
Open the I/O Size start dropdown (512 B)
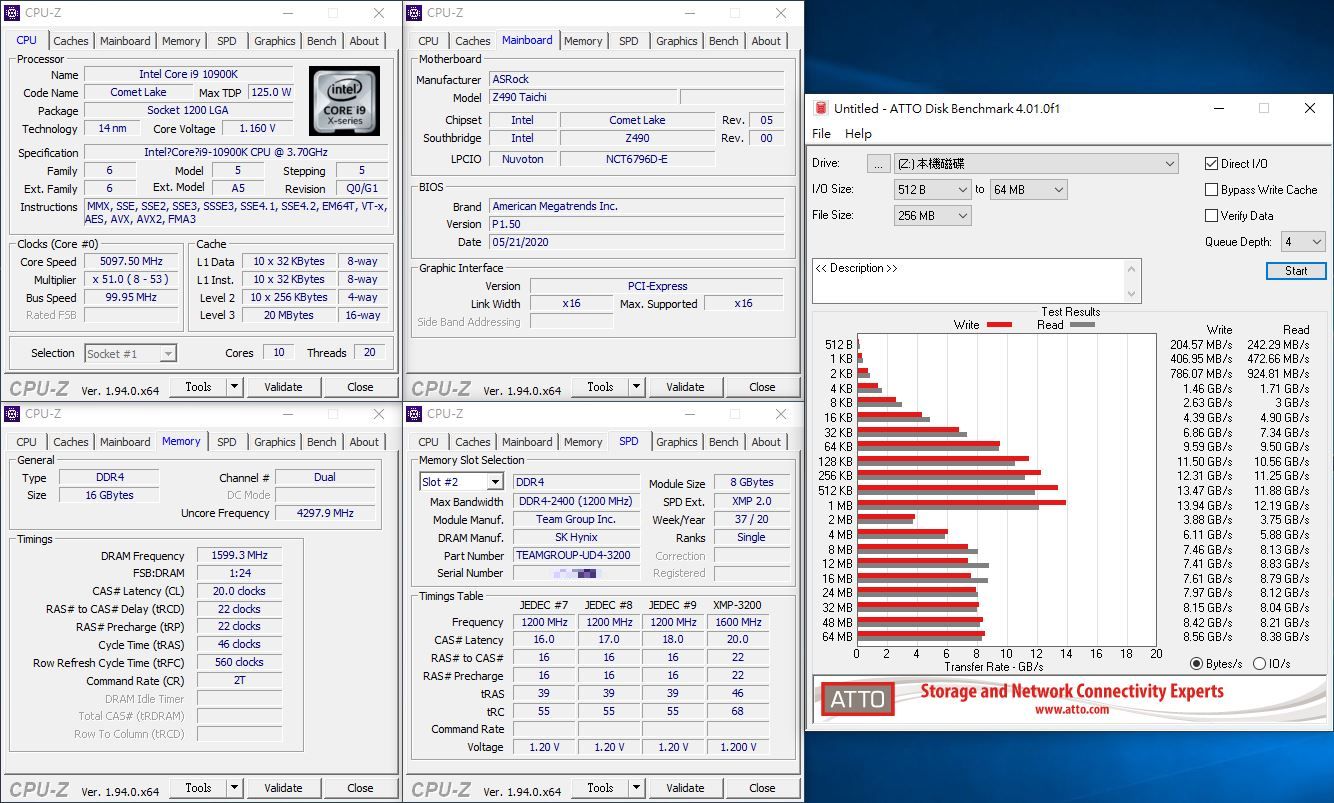(932, 189)
